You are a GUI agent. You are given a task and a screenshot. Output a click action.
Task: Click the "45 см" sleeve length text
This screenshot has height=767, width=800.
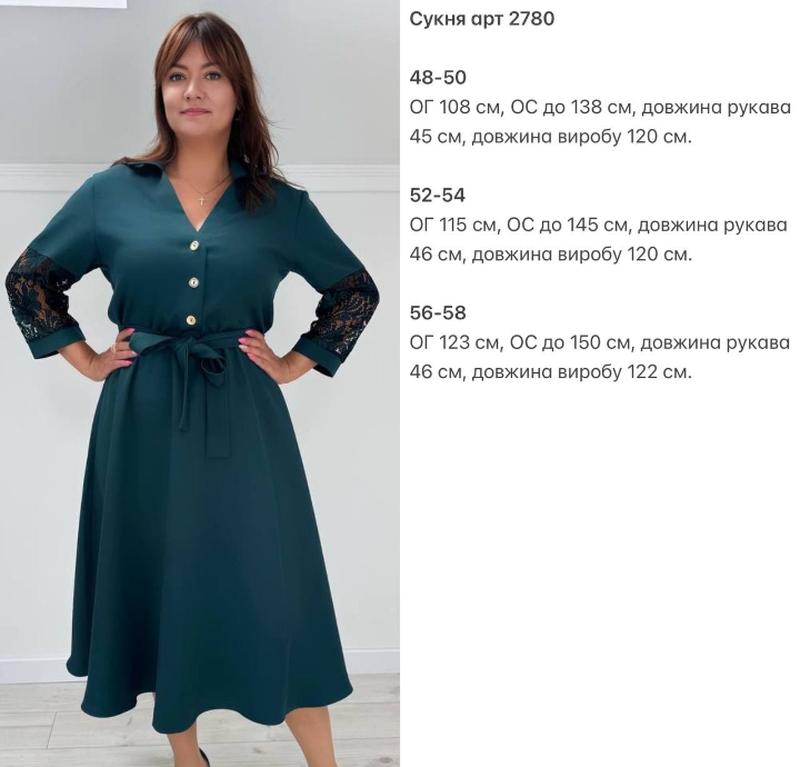point(435,137)
